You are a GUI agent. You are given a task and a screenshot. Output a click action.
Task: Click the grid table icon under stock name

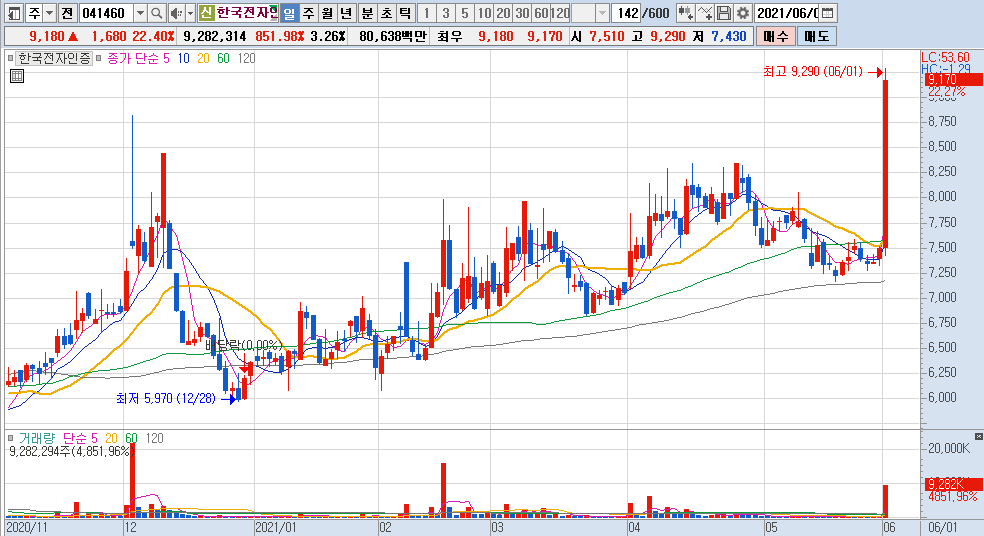pyautogui.click(x=17, y=77)
